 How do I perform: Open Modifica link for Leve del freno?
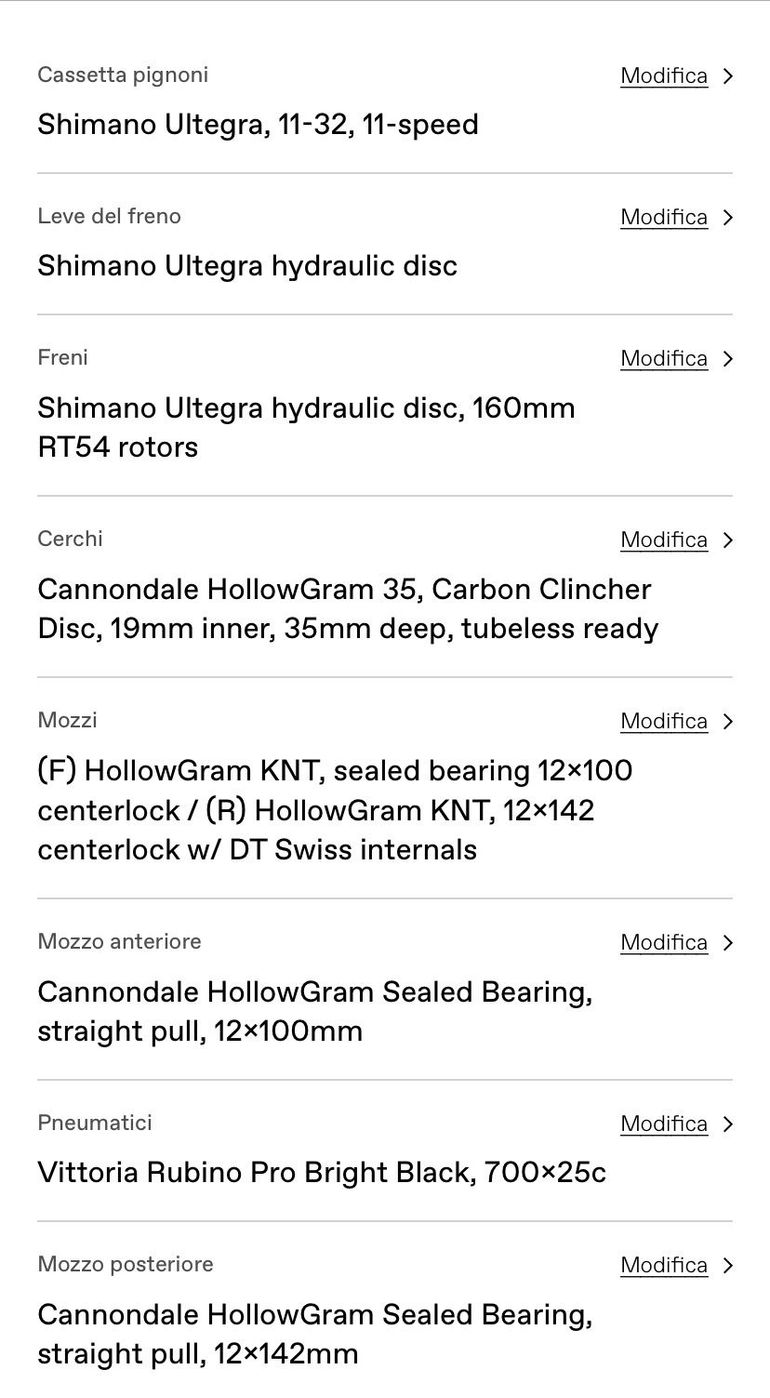pos(663,217)
